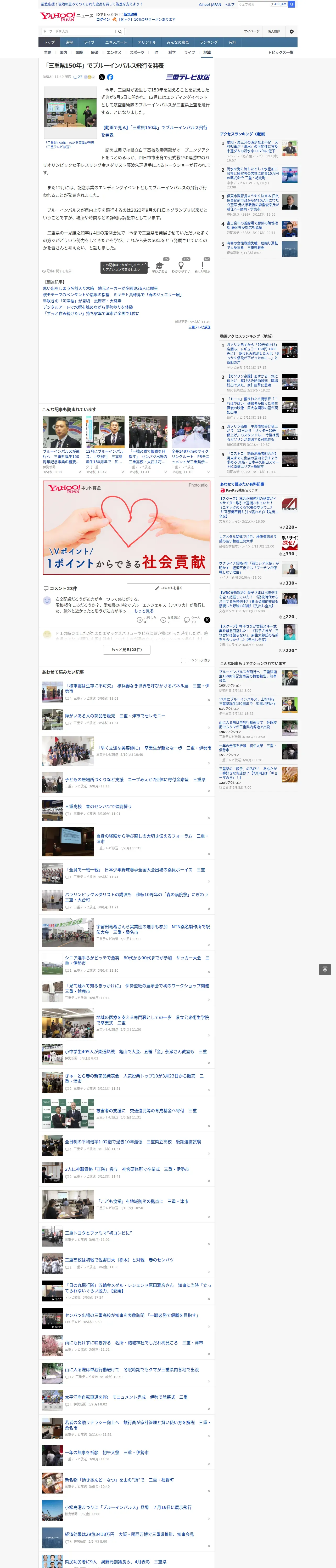Viewport: 336px width, 1568px height.
Task: Select the スポーツ category
Action: (x=137, y=52)
